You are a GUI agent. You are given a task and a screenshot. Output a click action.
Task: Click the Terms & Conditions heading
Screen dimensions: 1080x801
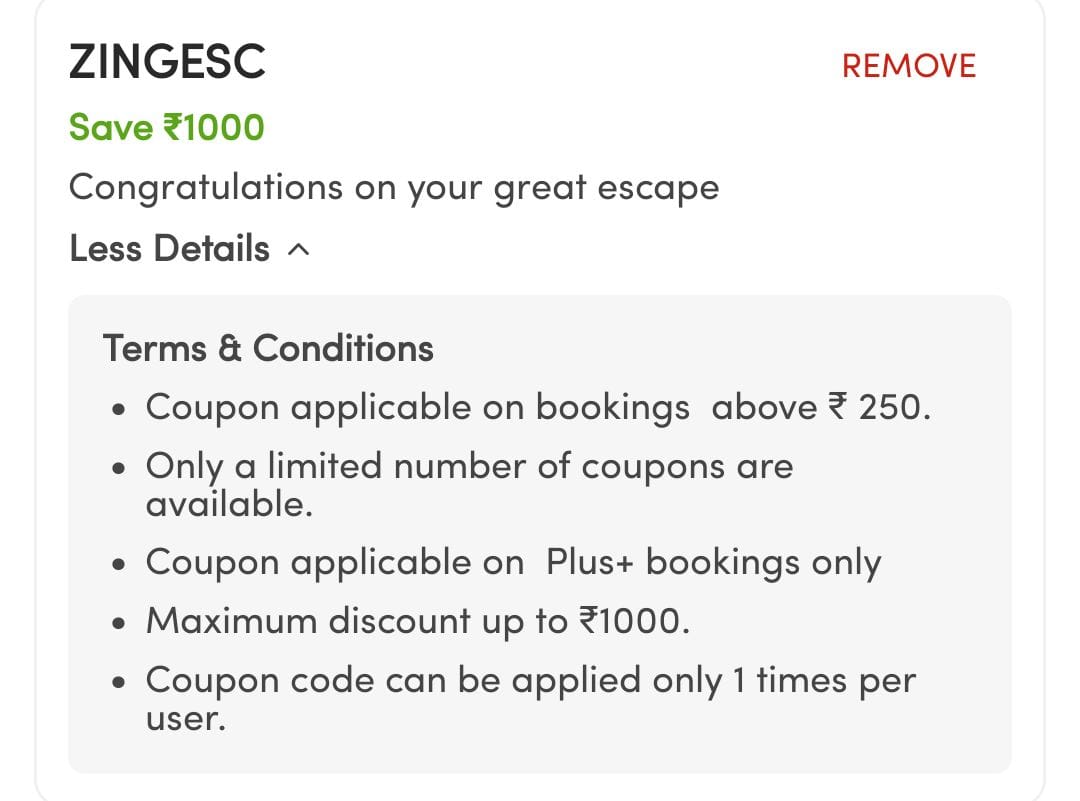[268, 348]
